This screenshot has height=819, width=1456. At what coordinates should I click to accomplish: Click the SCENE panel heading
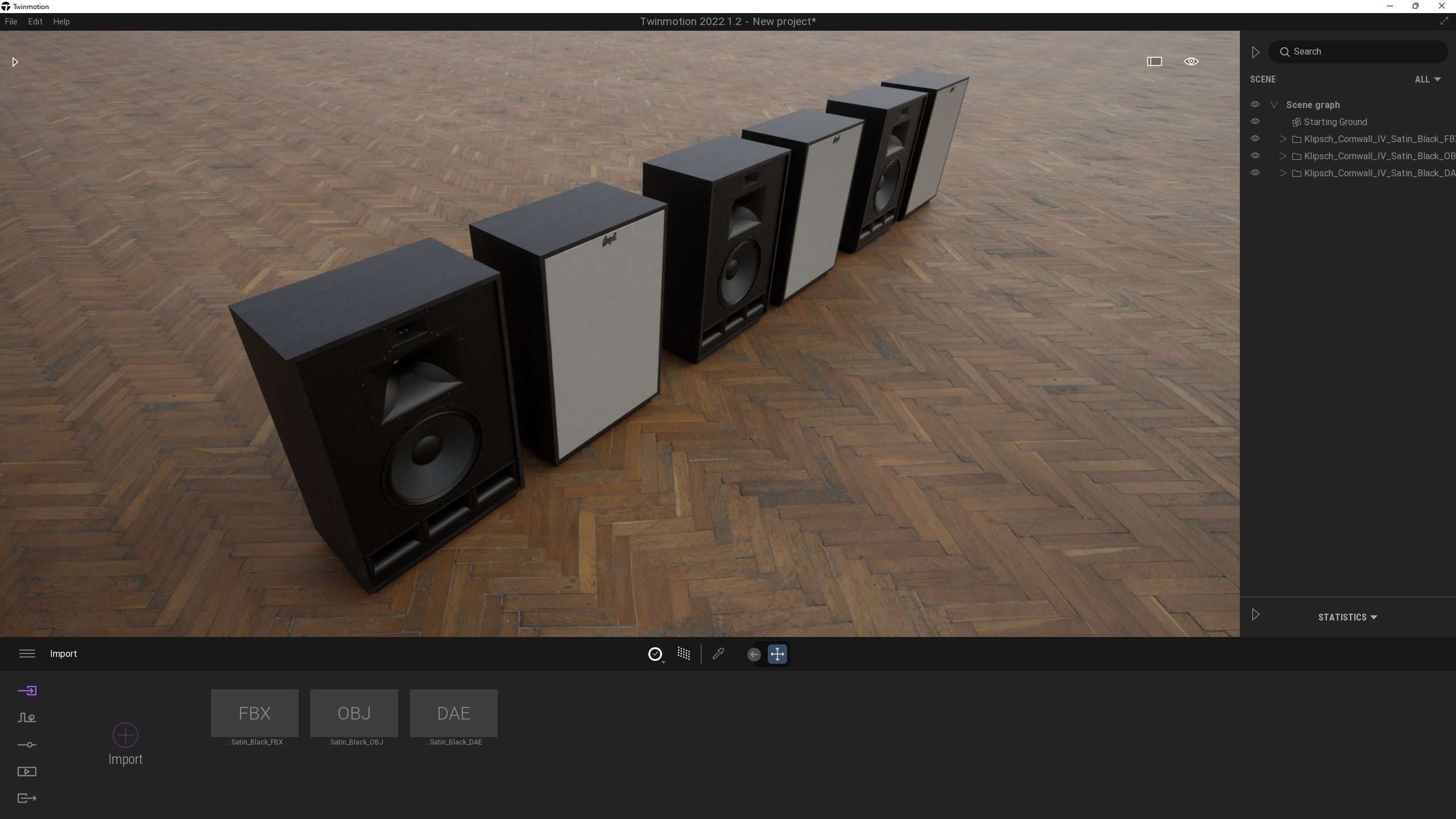tap(1263, 80)
